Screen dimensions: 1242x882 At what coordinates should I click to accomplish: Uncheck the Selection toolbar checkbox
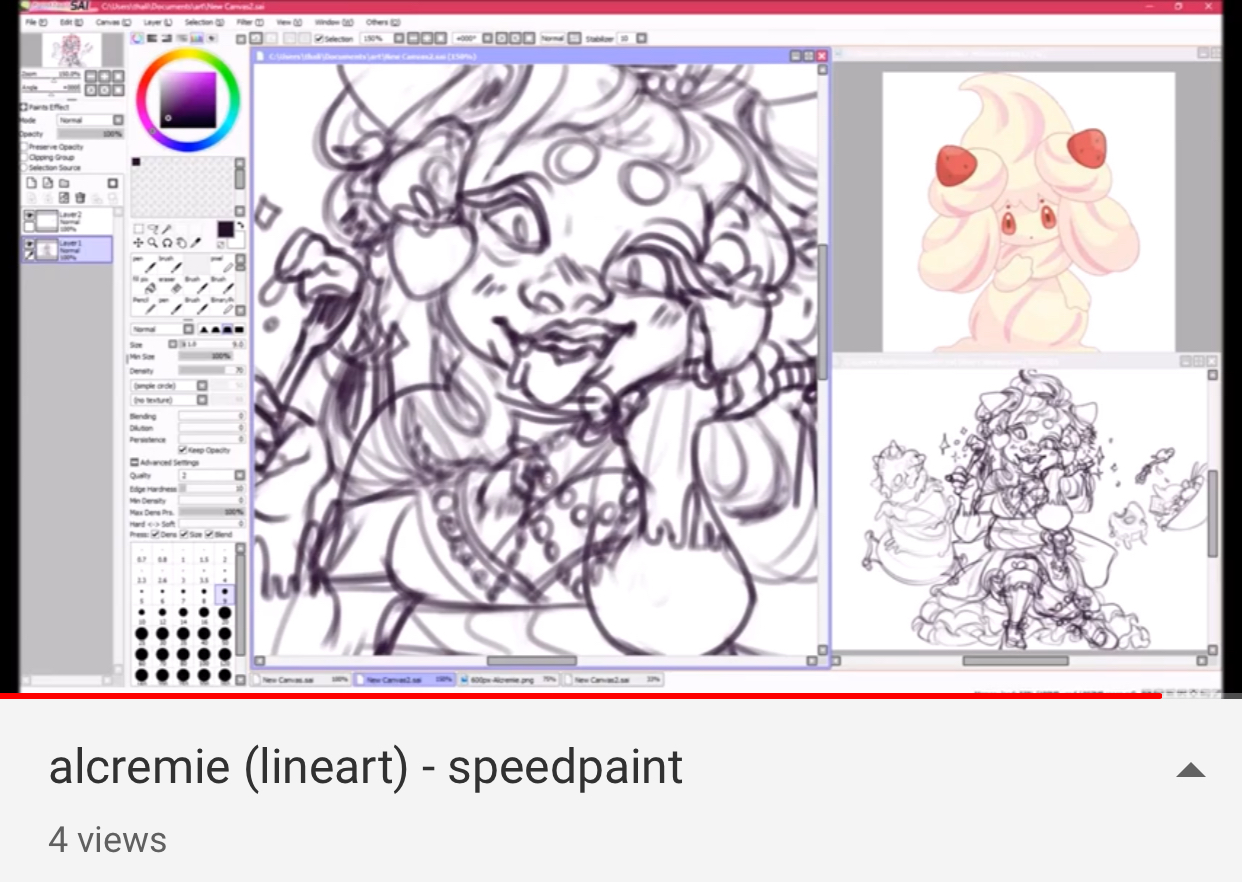(x=319, y=38)
